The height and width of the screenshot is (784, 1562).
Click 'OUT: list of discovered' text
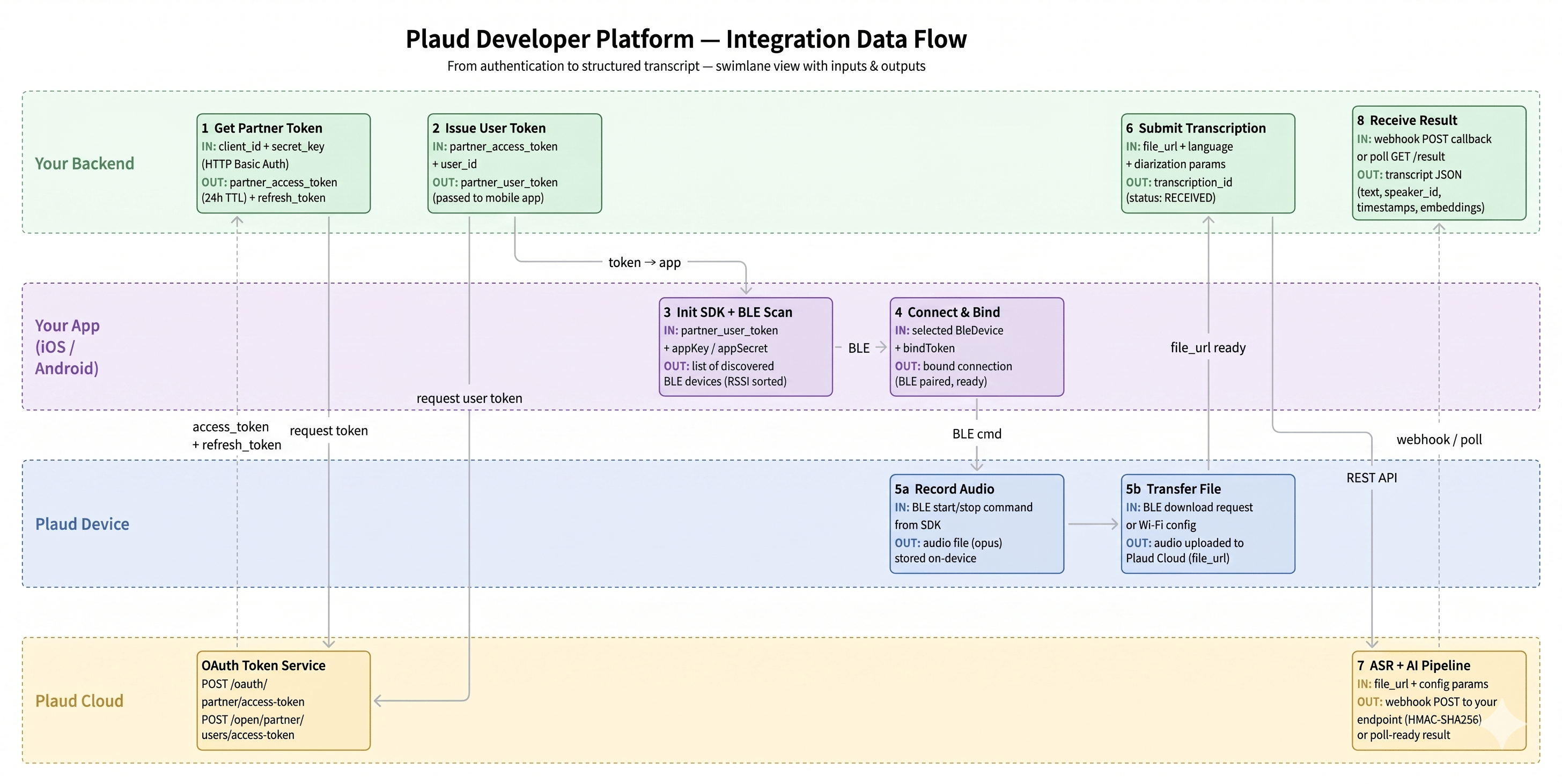(x=719, y=366)
